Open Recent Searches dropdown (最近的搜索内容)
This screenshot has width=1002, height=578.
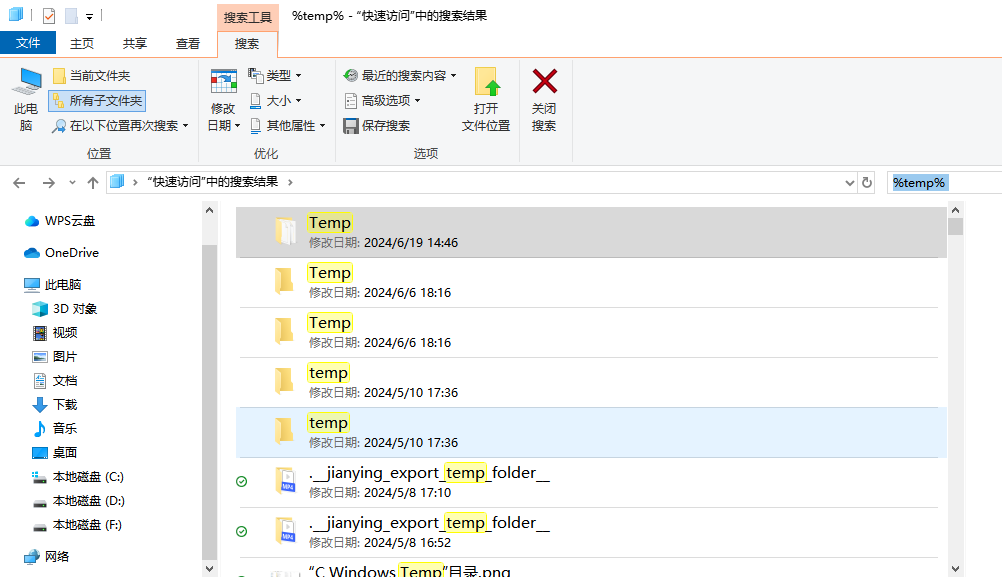point(400,76)
